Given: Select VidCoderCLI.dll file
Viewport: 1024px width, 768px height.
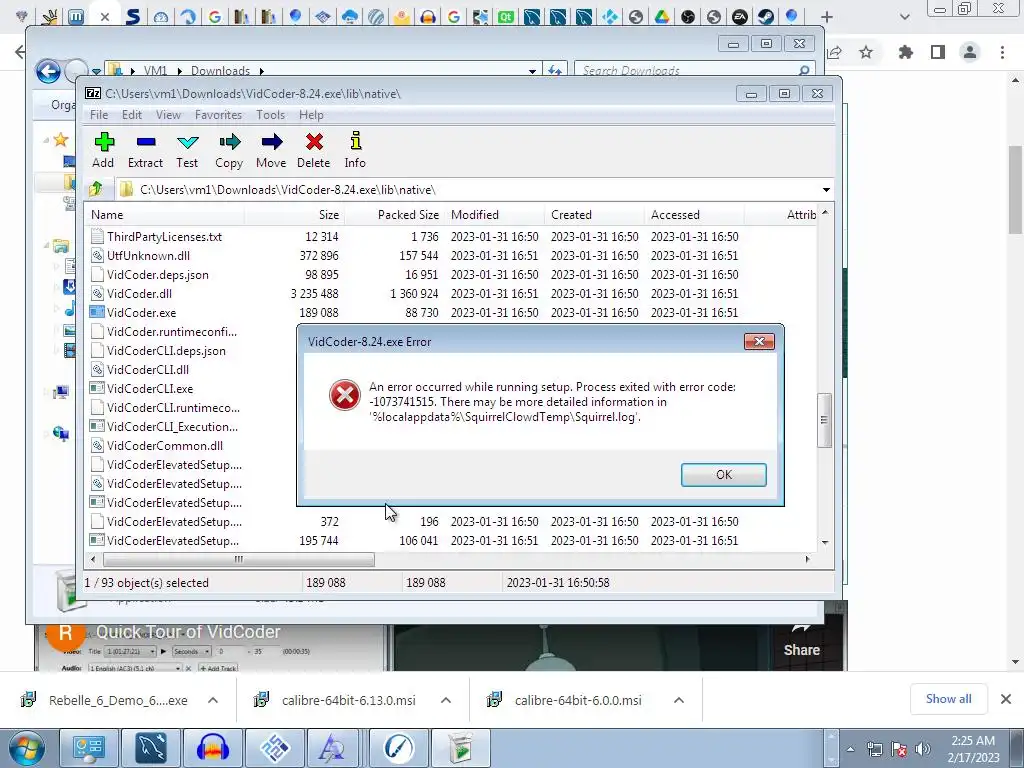Looking at the screenshot, I should pyautogui.click(x=148, y=370).
